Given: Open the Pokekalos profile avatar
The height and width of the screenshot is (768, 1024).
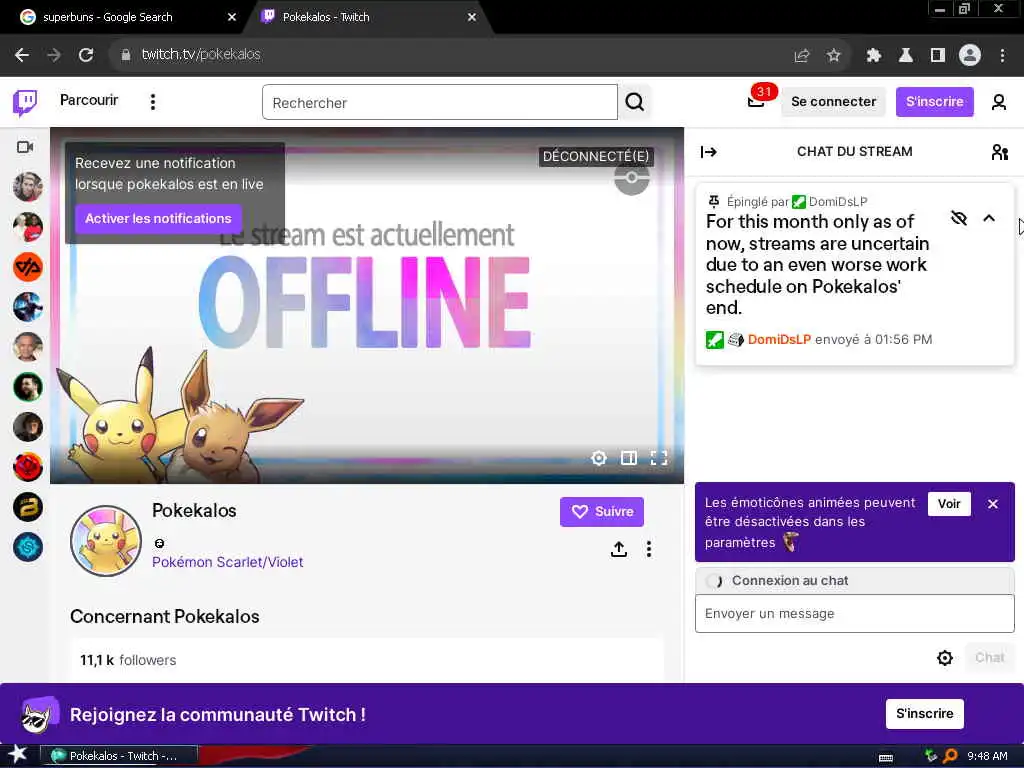Looking at the screenshot, I should click(106, 541).
